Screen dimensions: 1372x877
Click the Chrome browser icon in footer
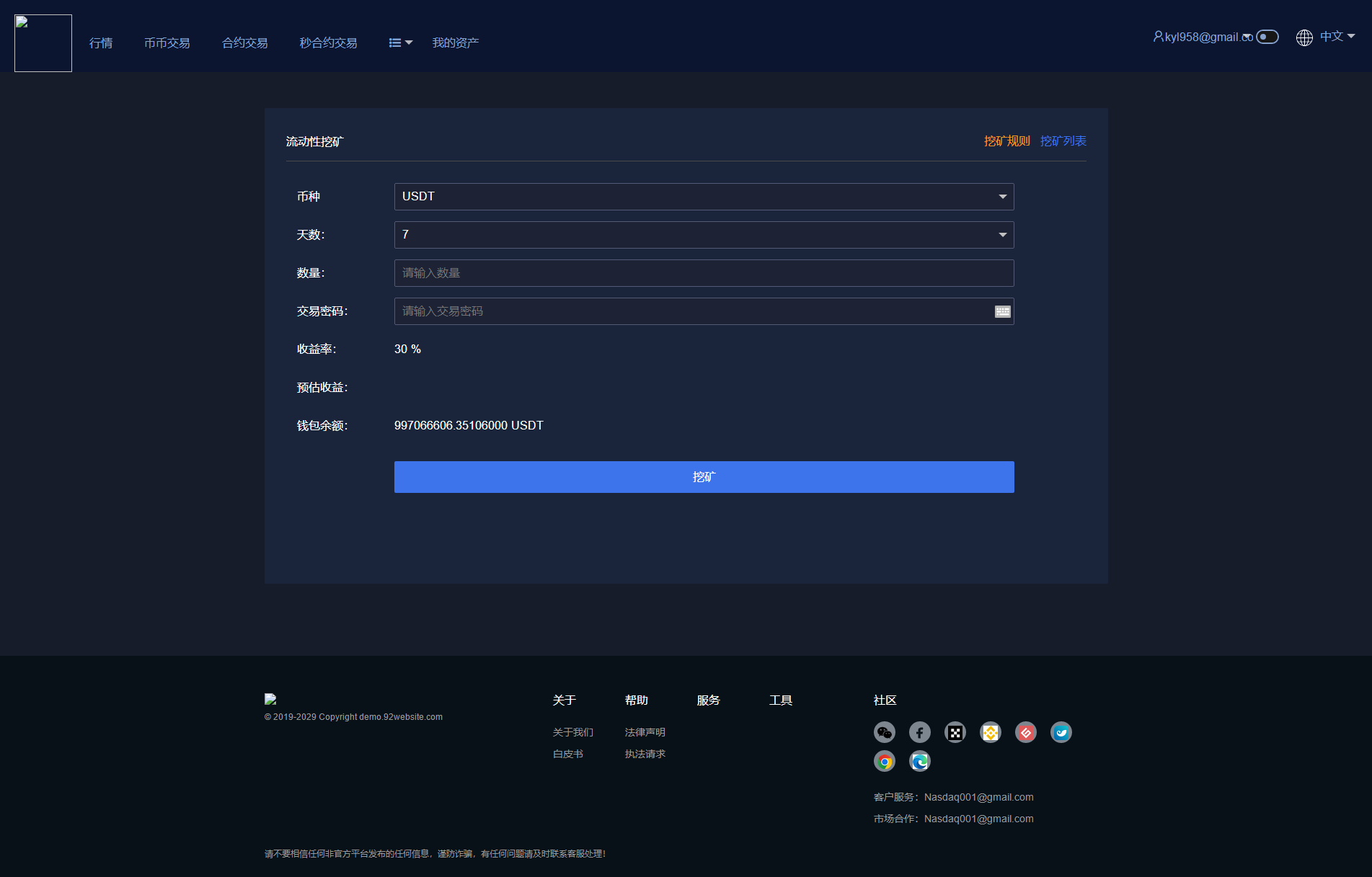[885, 762]
